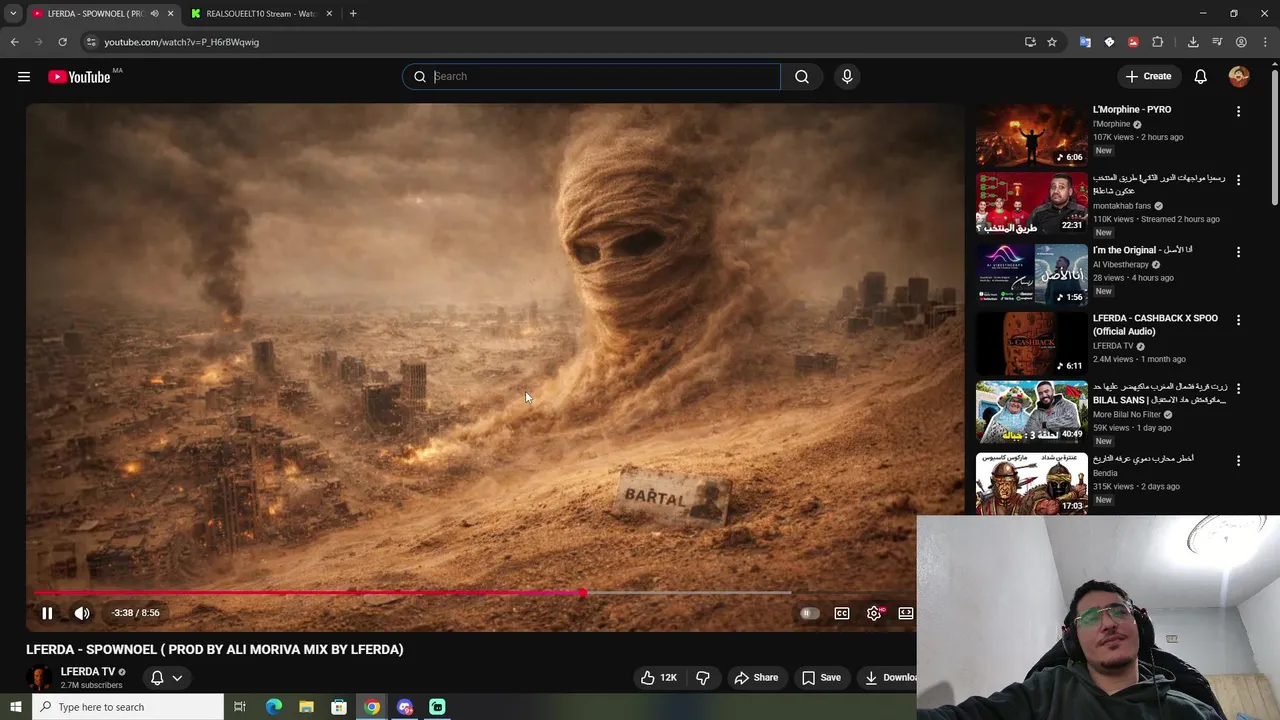Bookmark this page with star icon
Screen dimensions: 1280x720
[x=1052, y=42]
